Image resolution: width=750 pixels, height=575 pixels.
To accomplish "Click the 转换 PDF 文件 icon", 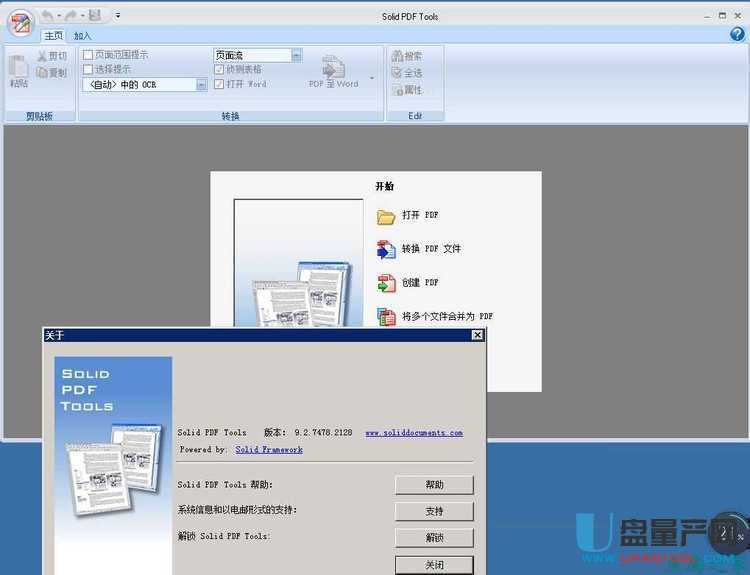I will click(x=386, y=250).
